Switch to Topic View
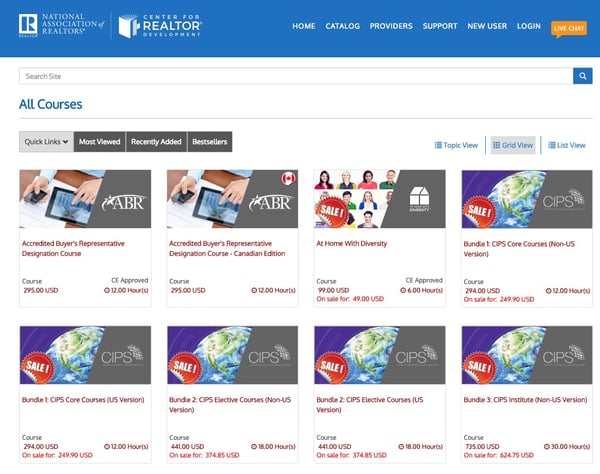This screenshot has width=600, height=474. coord(456,145)
